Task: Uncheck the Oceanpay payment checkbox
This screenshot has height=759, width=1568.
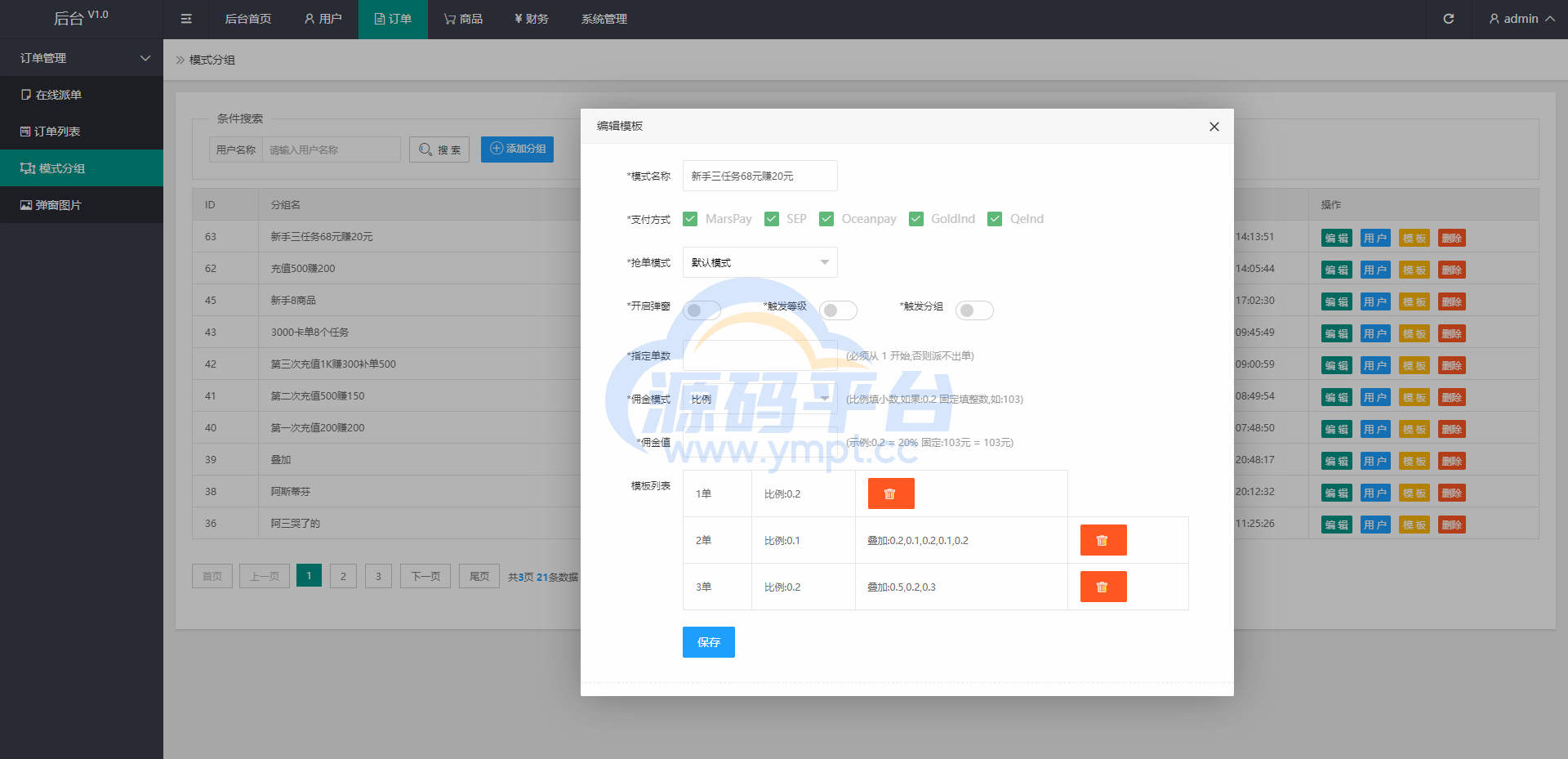Action: [x=826, y=219]
